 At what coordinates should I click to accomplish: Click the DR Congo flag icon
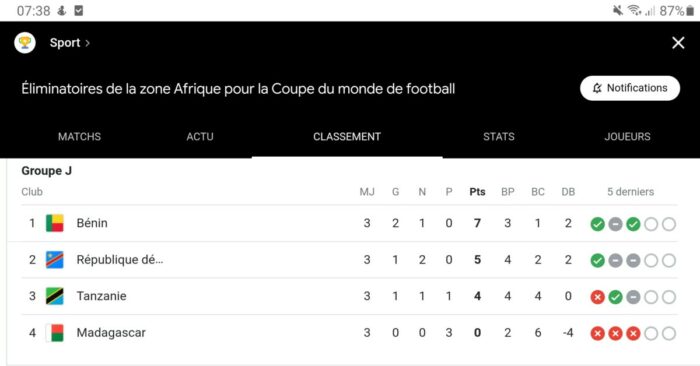[55, 259]
